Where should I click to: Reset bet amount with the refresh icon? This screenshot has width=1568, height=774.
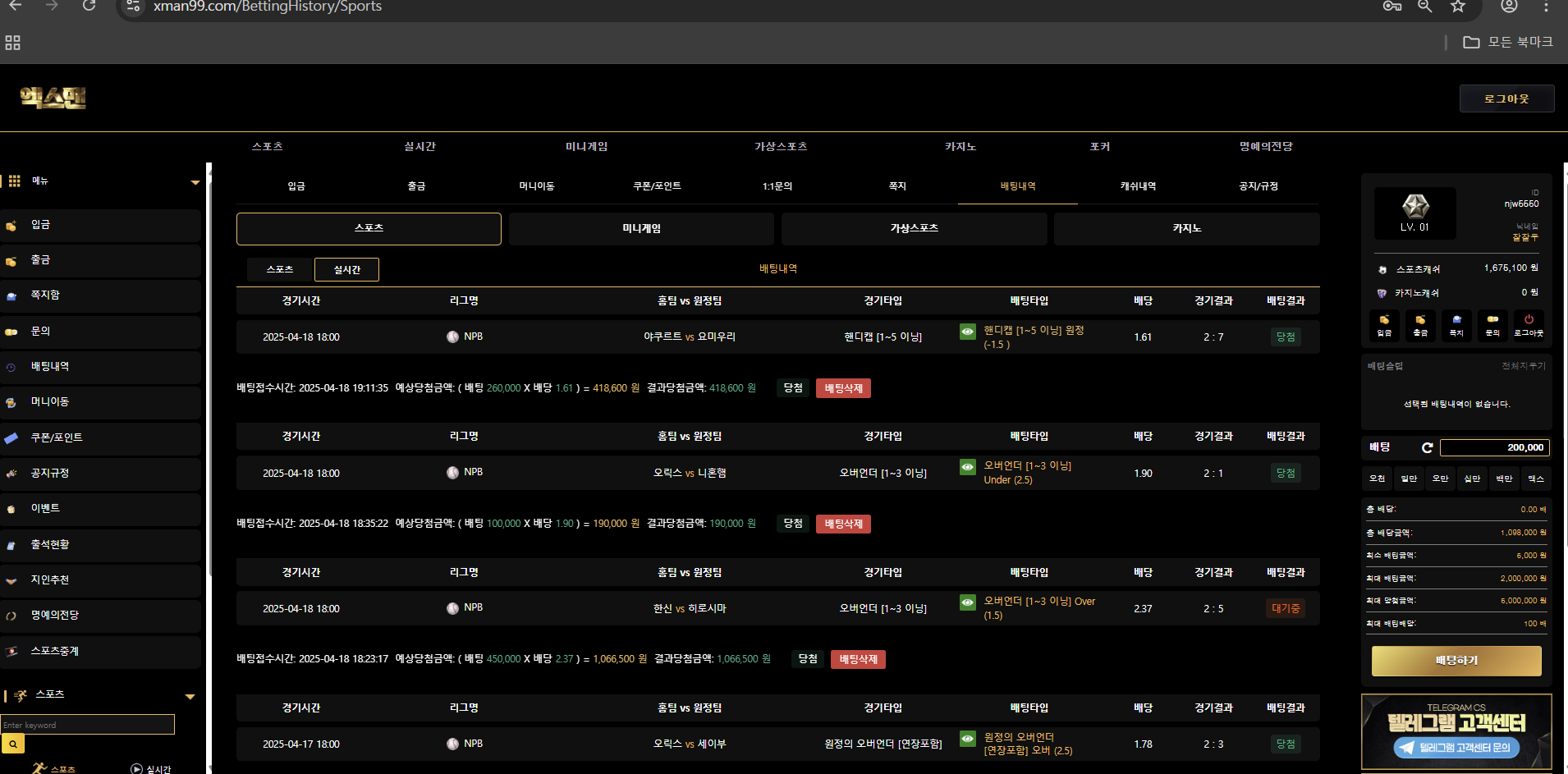coord(1427,447)
